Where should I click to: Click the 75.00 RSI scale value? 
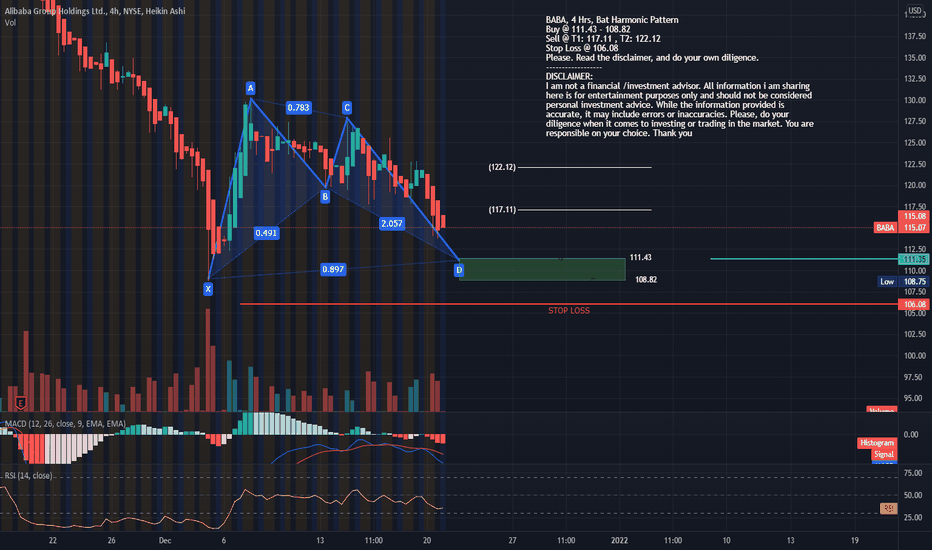tap(913, 473)
